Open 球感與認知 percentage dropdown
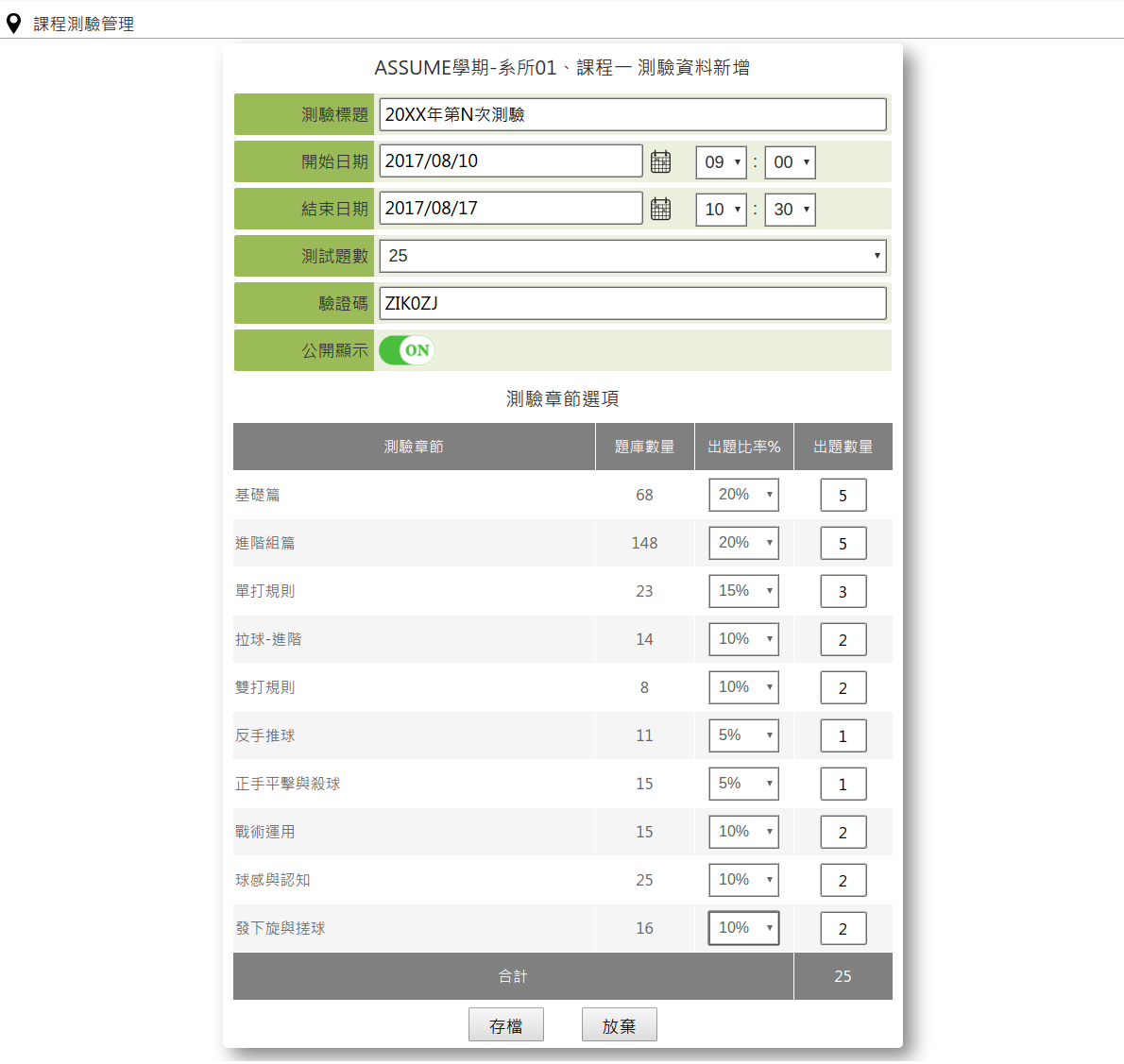 click(743, 879)
